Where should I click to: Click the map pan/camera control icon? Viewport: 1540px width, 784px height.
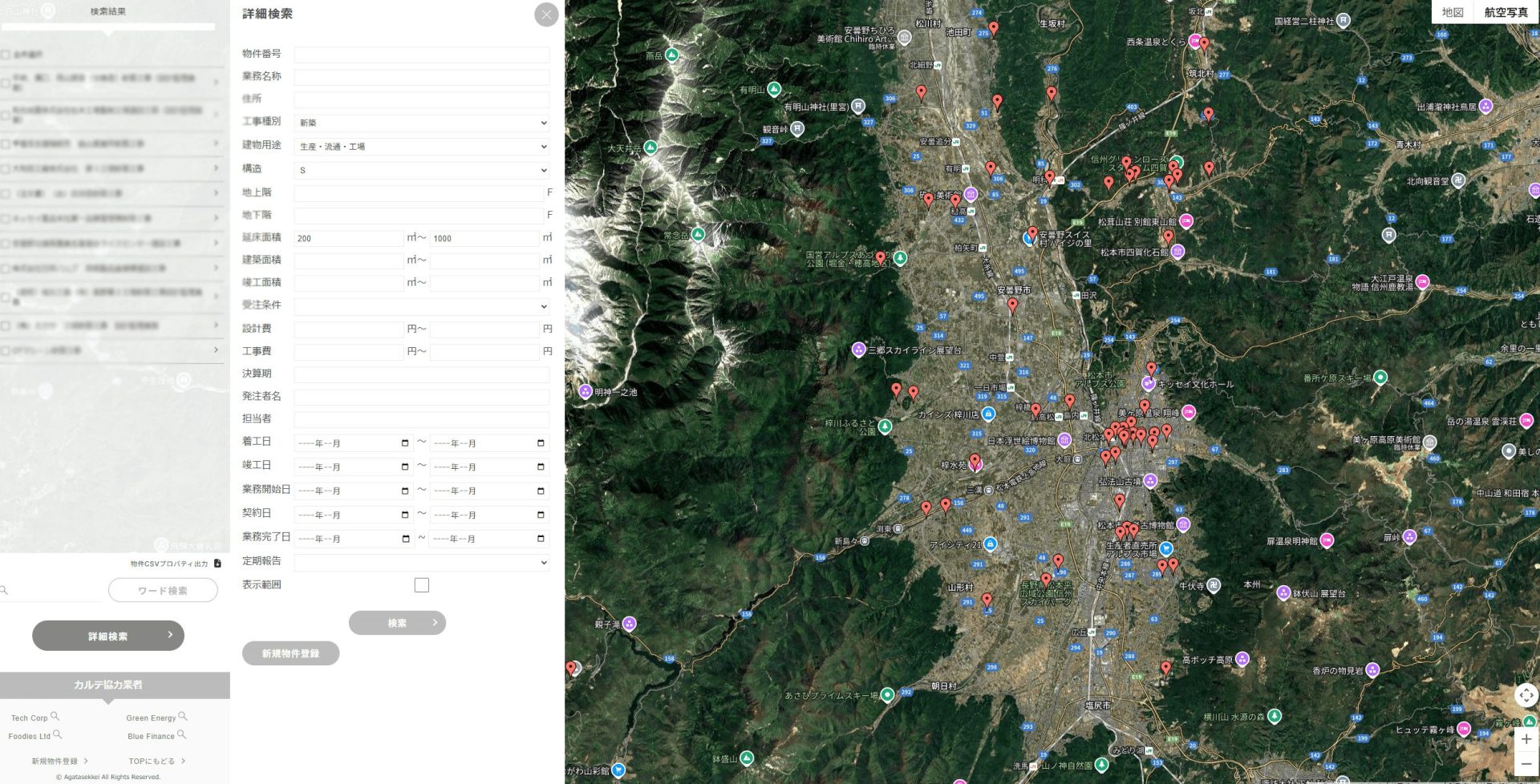(1526, 695)
